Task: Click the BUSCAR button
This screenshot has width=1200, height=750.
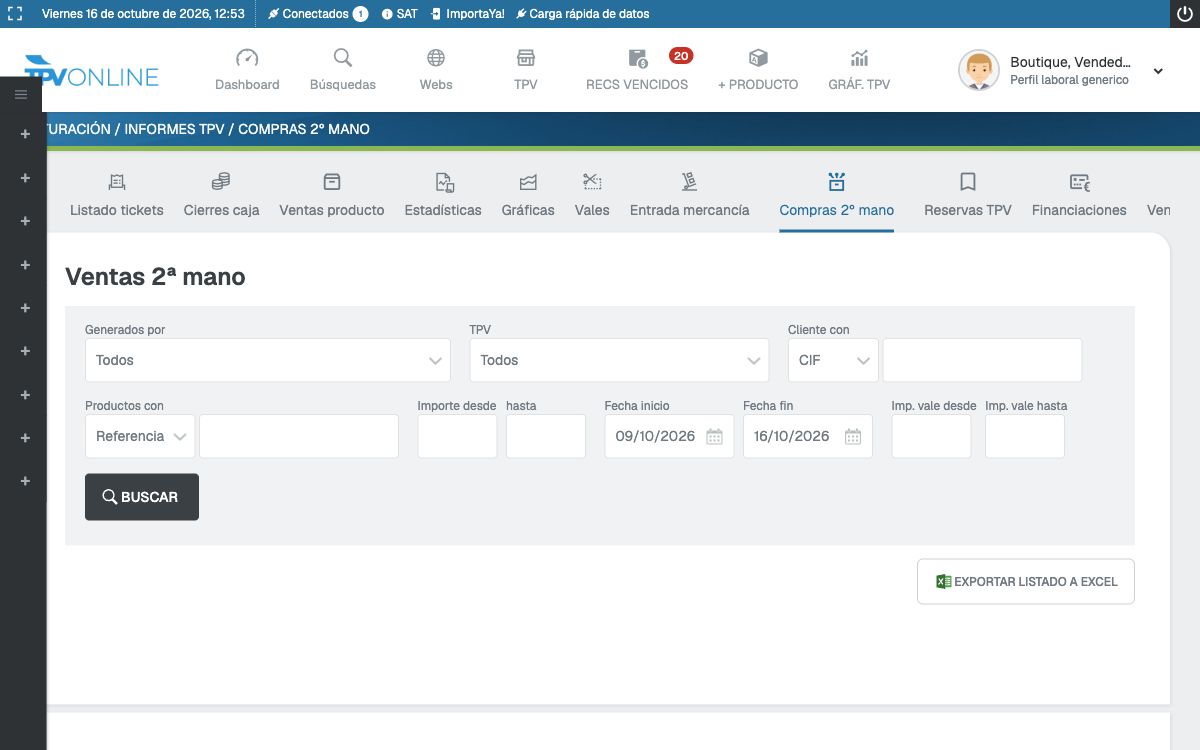Action: [x=142, y=497]
